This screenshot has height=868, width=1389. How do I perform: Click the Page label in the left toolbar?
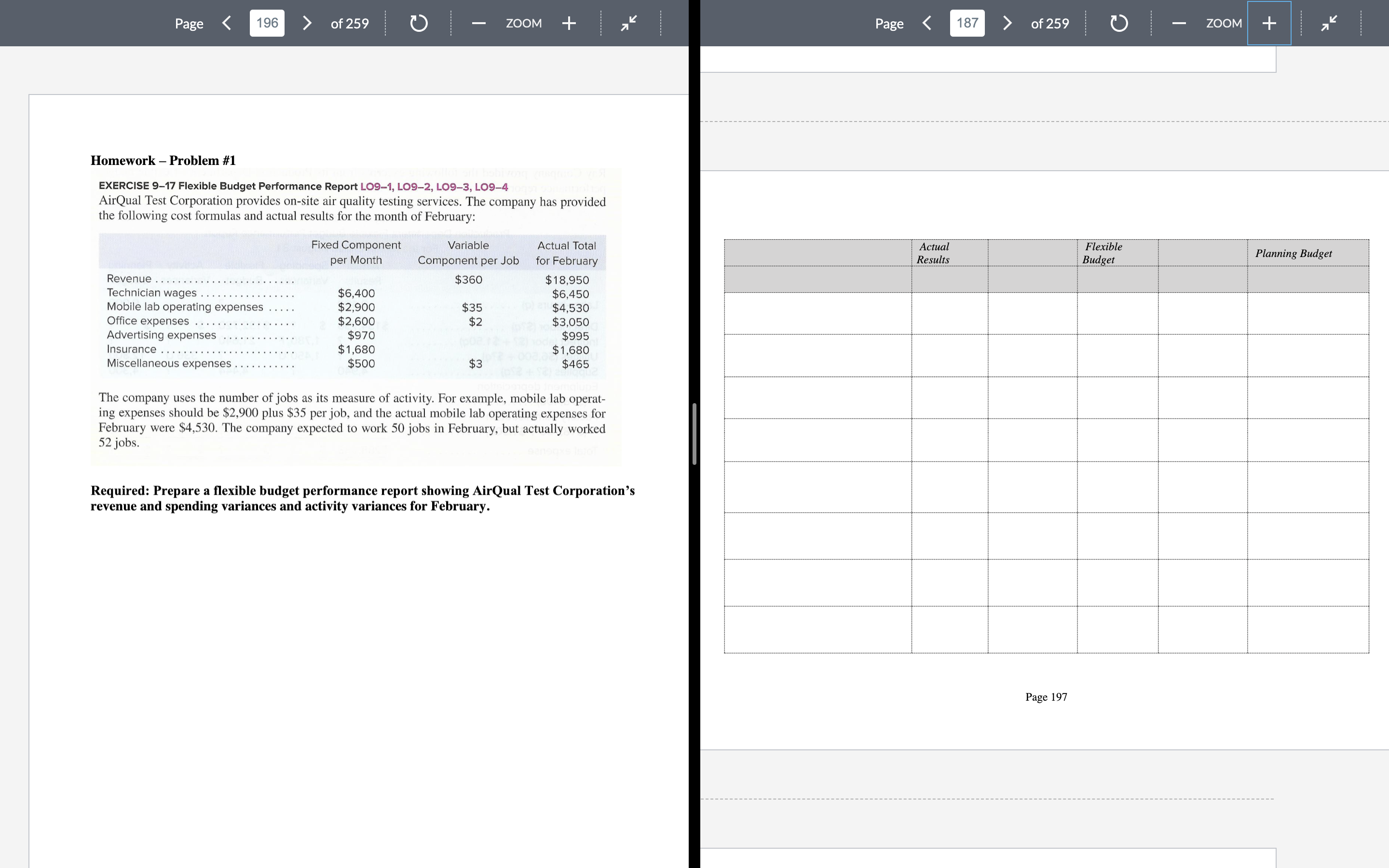[189, 23]
